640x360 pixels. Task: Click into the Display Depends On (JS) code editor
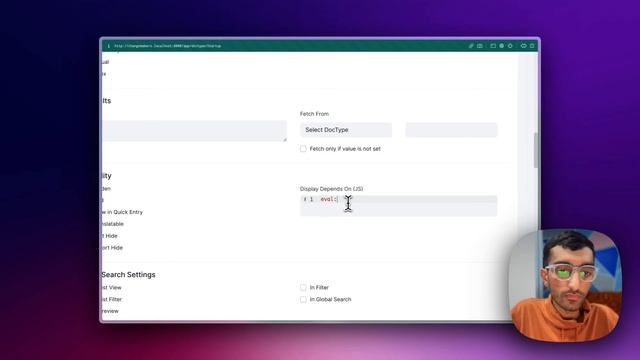(x=398, y=206)
